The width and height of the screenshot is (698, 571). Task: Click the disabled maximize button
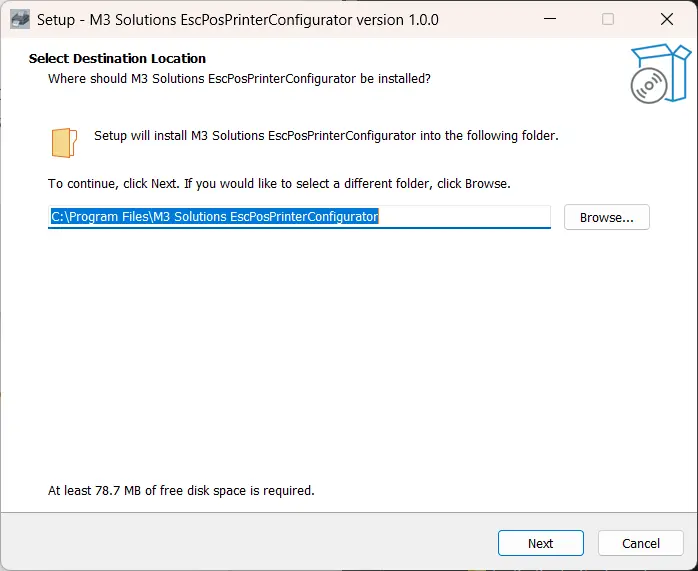608,19
